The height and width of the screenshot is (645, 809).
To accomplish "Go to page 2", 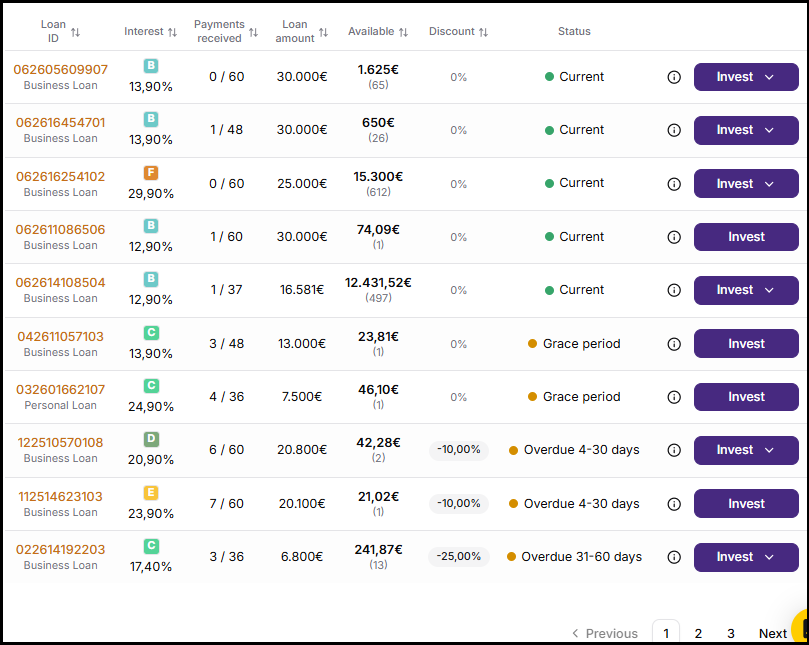I will (698, 633).
